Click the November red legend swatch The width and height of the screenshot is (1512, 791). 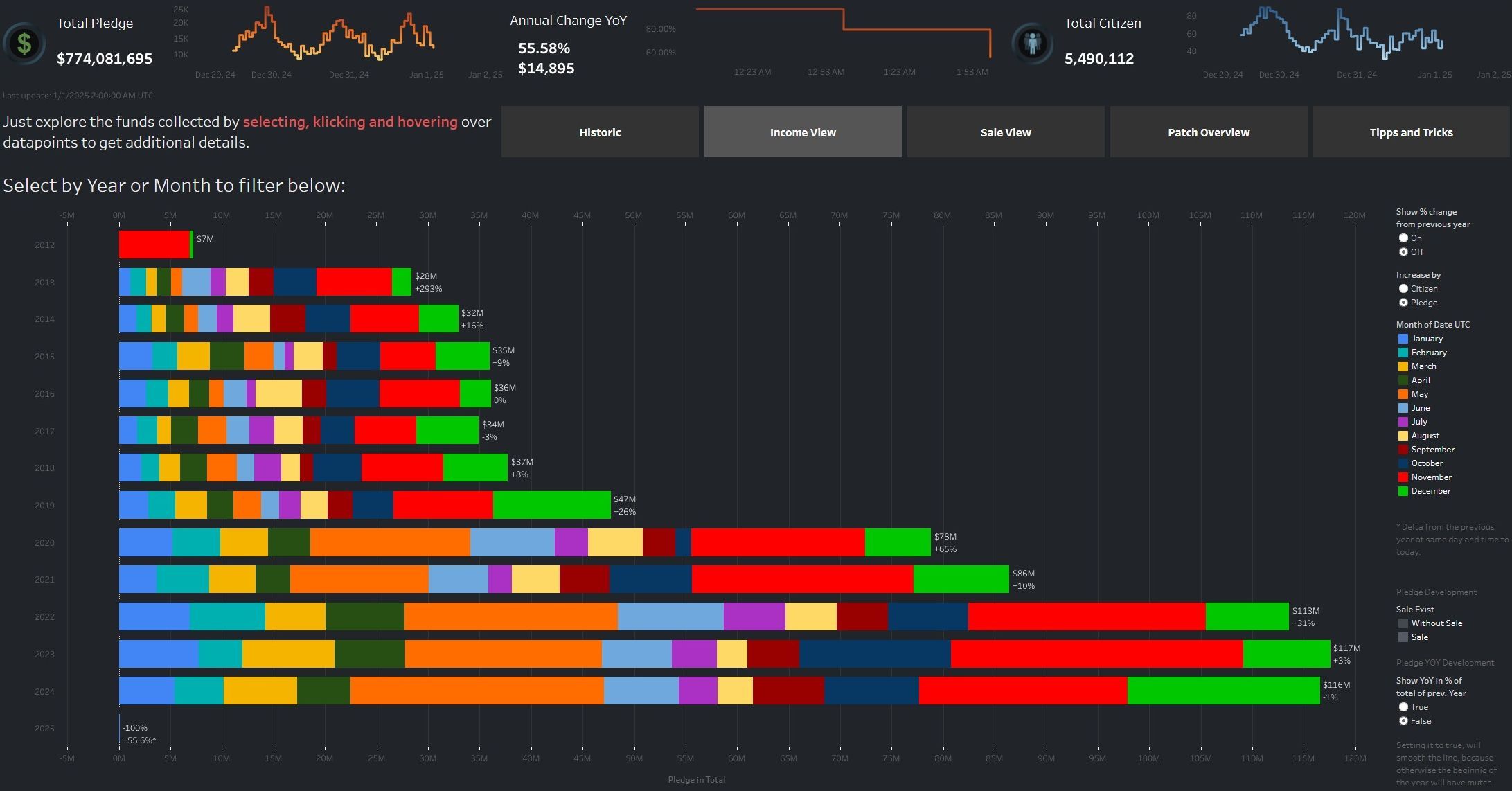pos(1403,477)
